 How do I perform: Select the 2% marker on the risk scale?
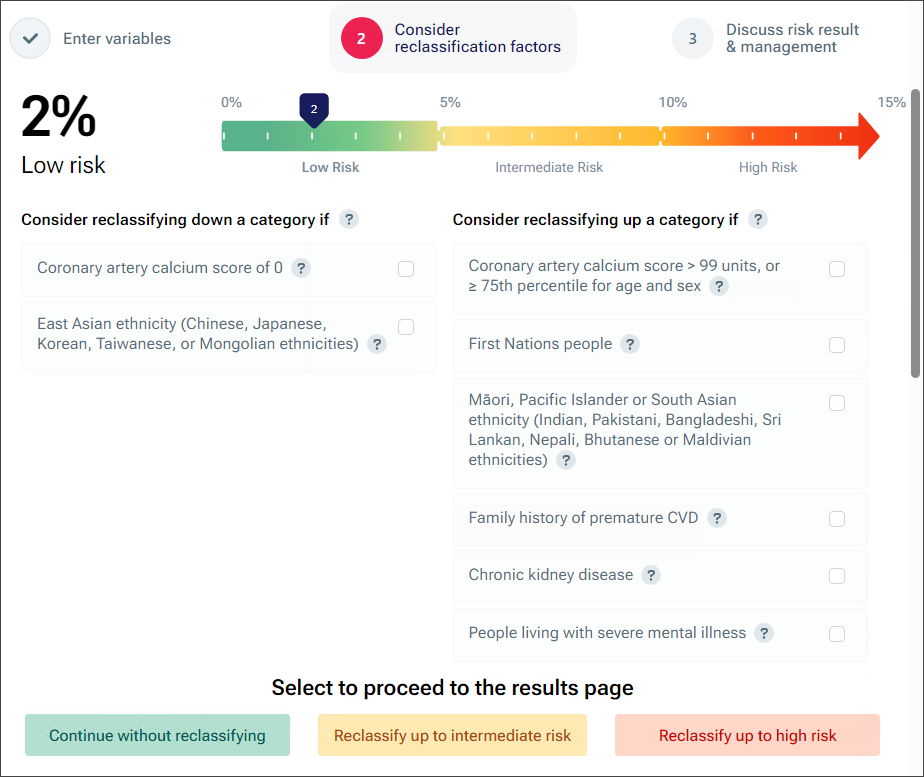[314, 110]
